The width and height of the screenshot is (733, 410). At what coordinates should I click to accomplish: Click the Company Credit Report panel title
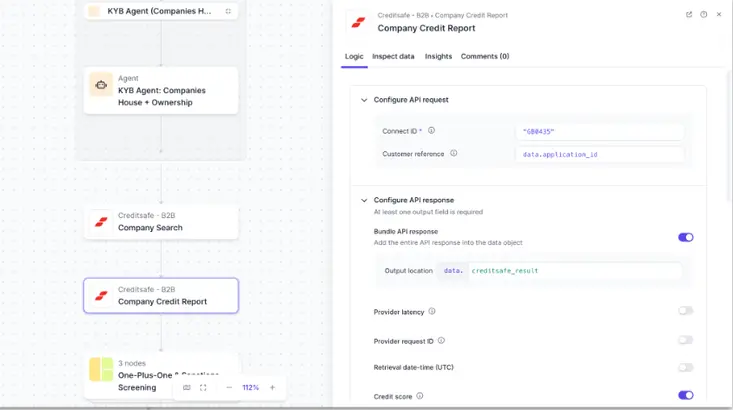pyautogui.click(x=426, y=28)
